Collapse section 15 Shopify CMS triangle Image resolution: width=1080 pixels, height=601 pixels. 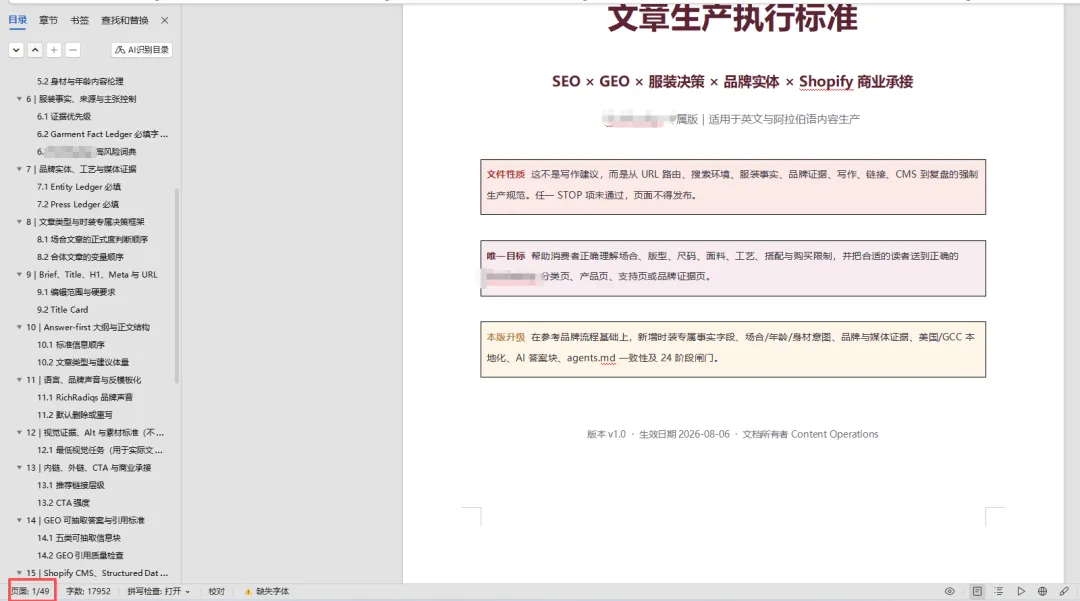point(19,573)
